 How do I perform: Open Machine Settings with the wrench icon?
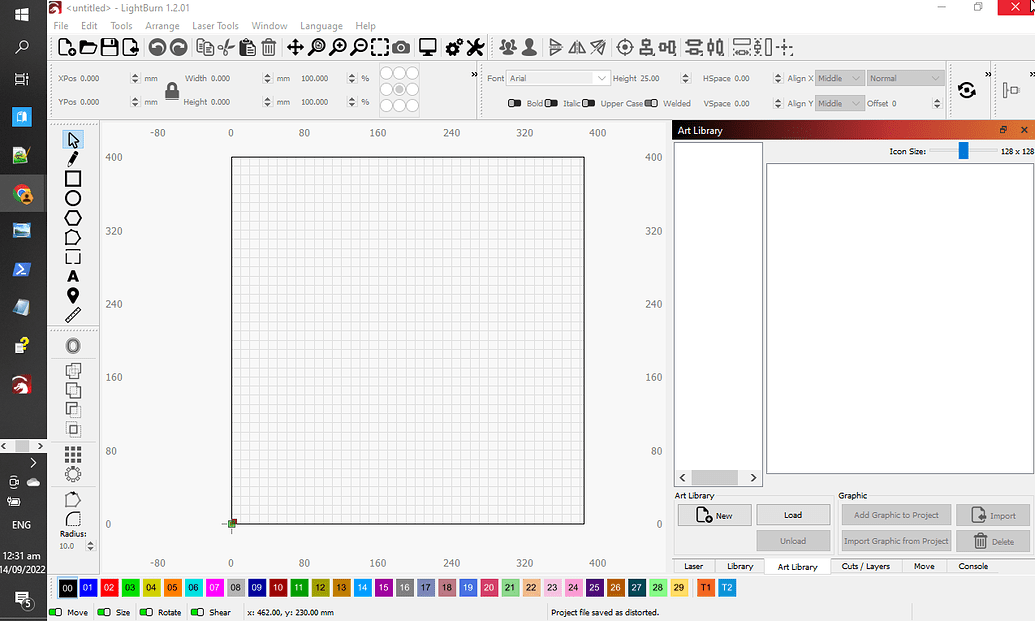tap(474, 47)
